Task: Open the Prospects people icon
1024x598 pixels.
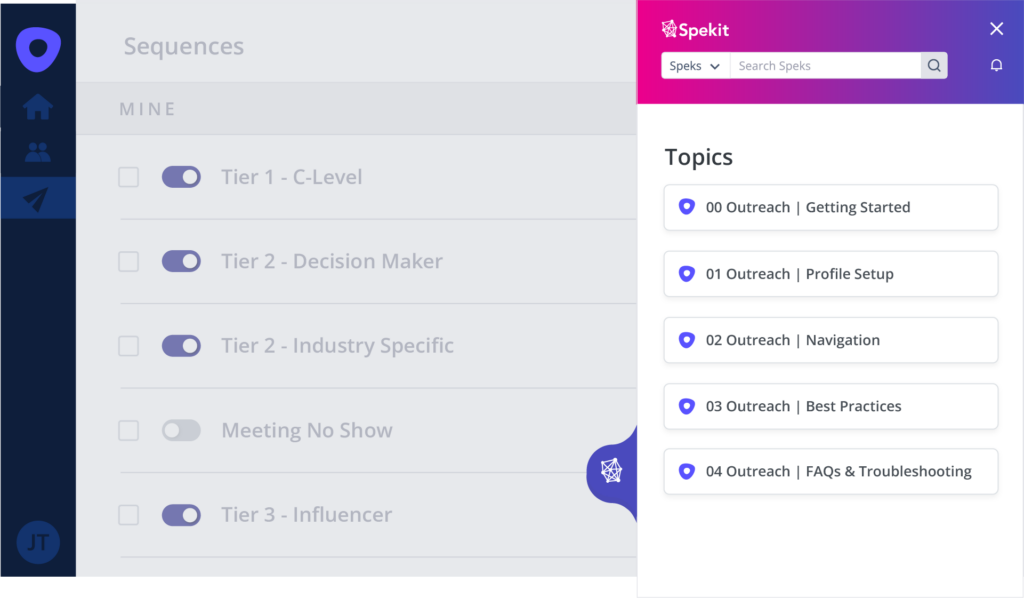Action: [x=38, y=152]
